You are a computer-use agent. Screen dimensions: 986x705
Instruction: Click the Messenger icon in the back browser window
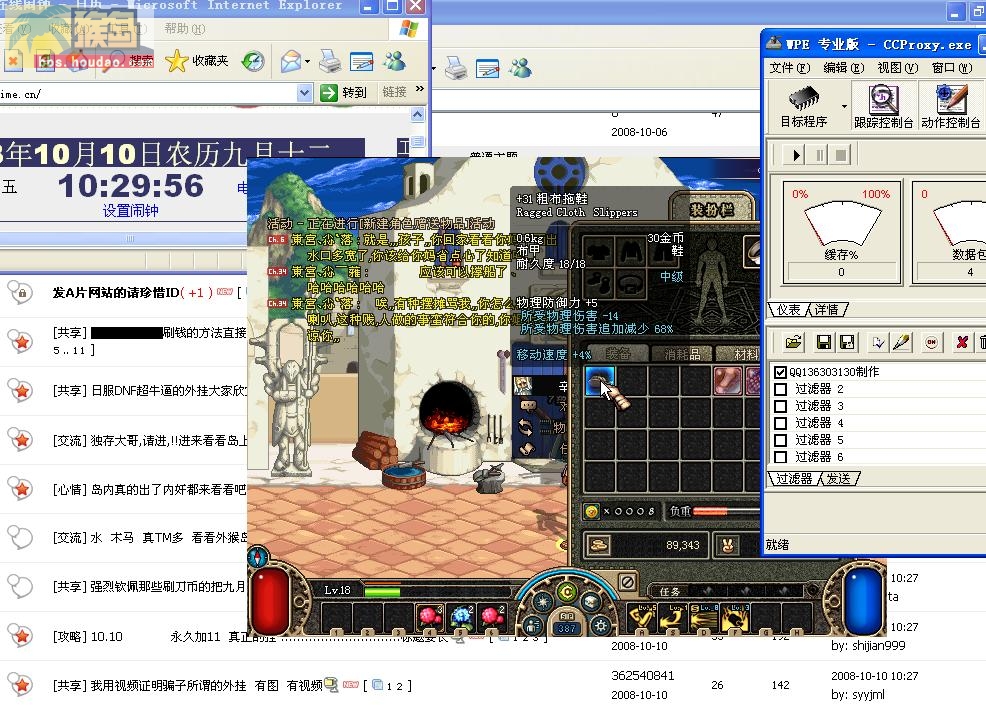coord(521,67)
